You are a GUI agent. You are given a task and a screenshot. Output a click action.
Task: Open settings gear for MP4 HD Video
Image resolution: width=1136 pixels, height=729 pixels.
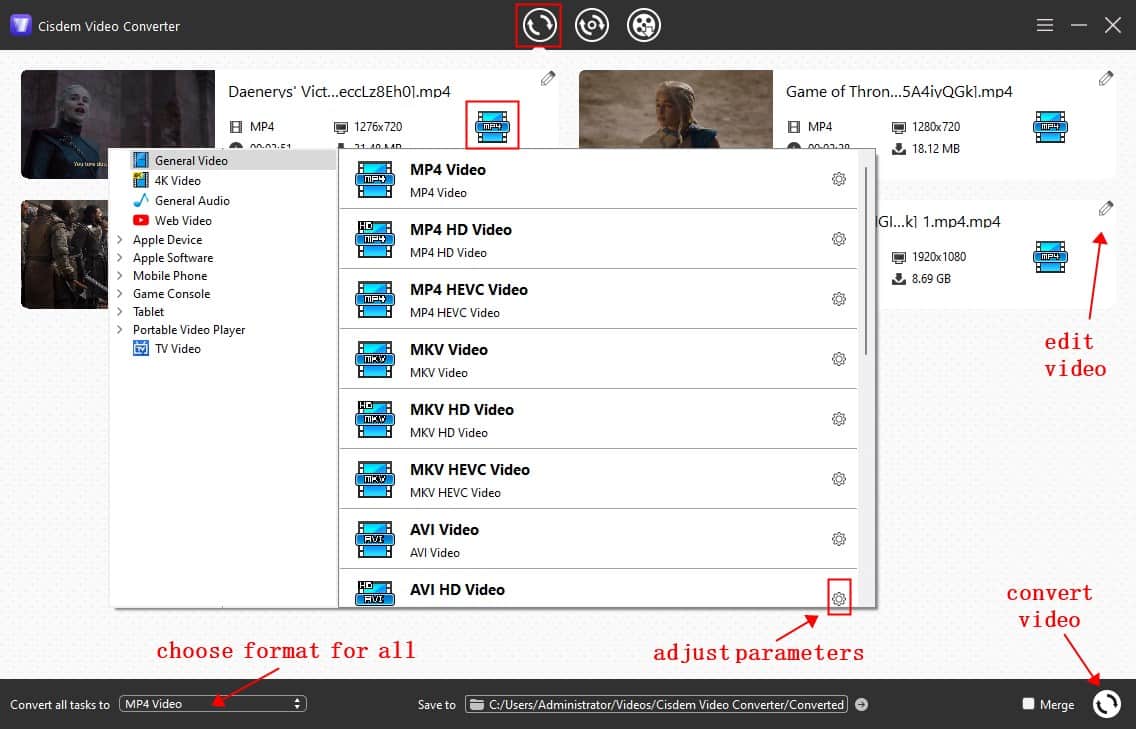coord(838,239)
